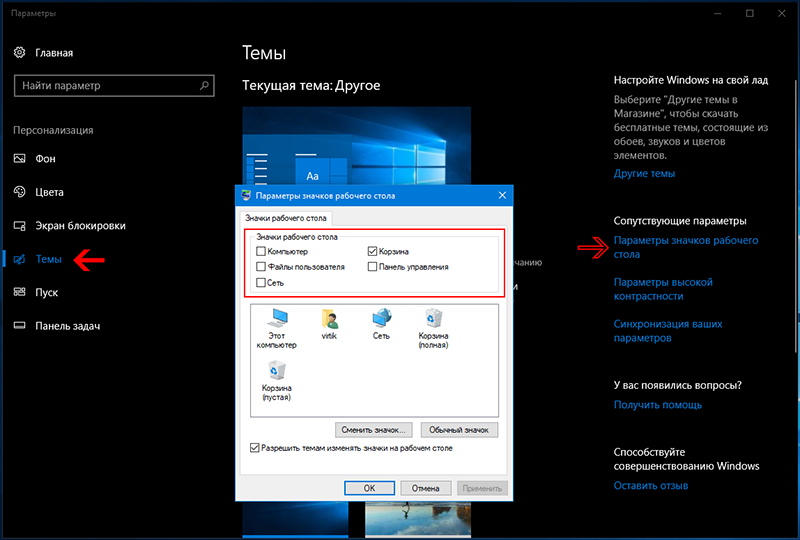
Task: Open Параметры высокой контрастности link
Action: pyautogui.click(x=663, y=289)
